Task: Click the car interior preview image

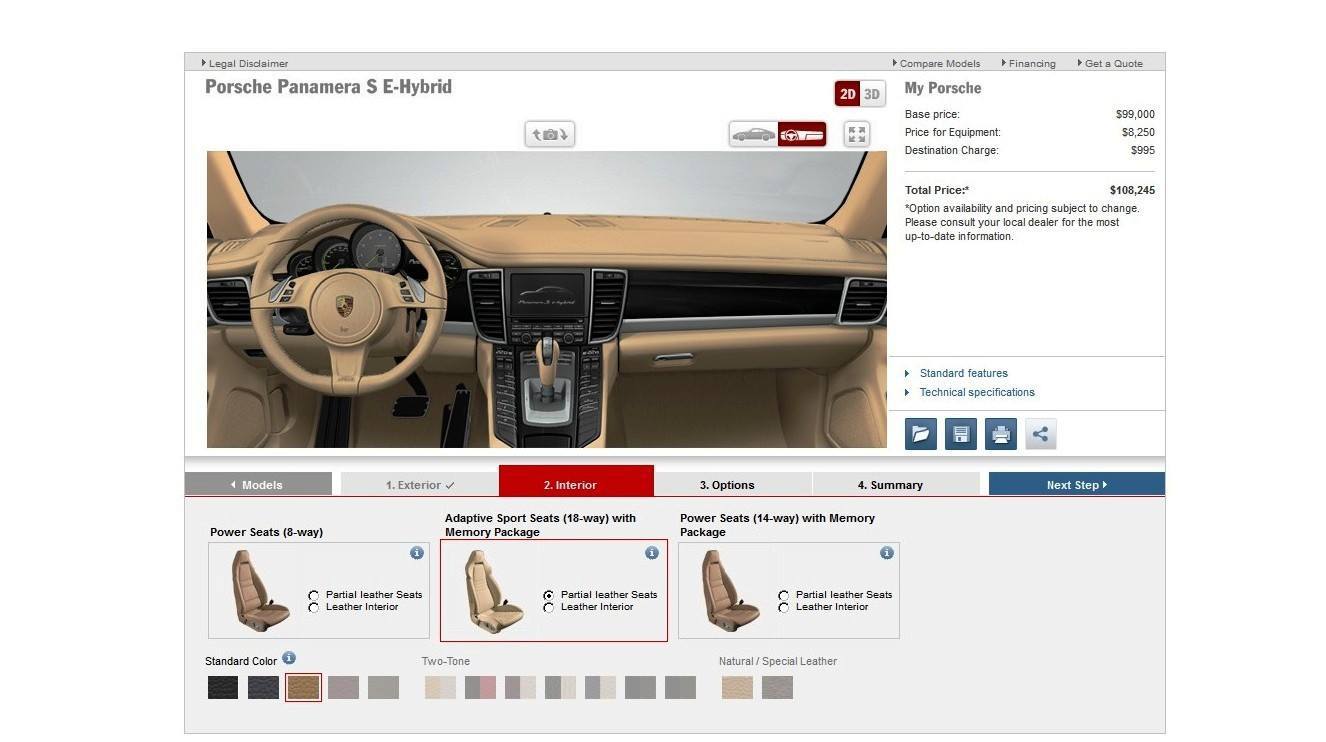Action: point(546,299)
